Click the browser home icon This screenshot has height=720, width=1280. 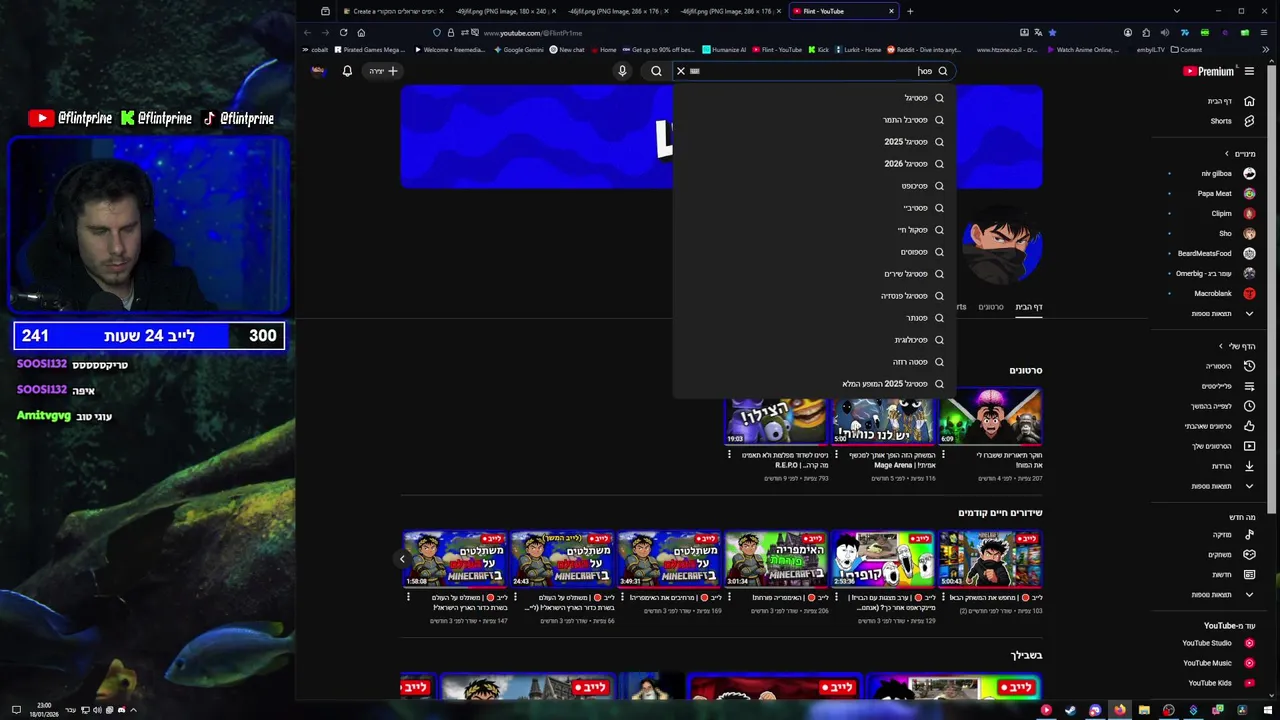point(361,32)
